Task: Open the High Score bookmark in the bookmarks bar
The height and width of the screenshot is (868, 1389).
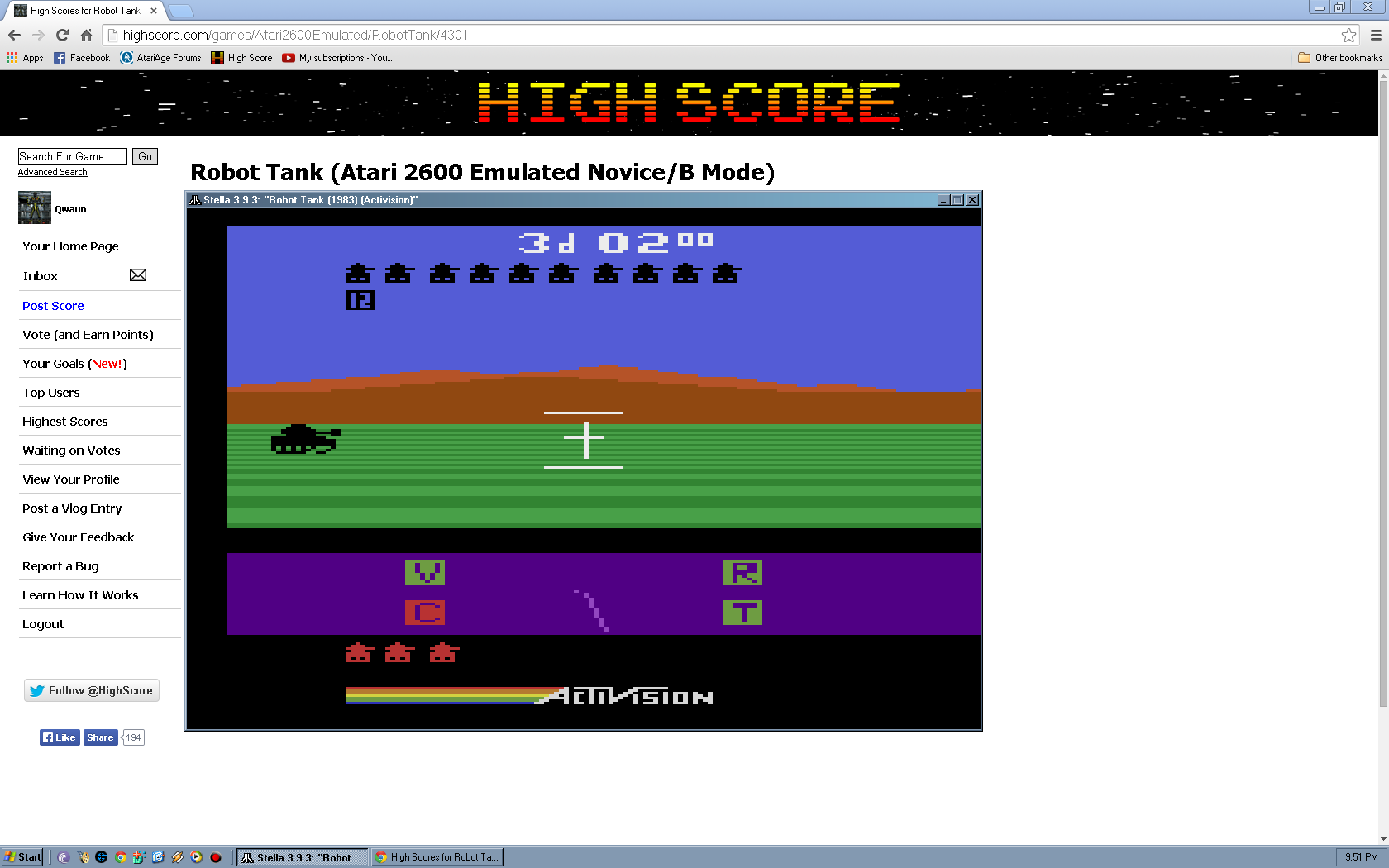Action: (x=241, y=58)
